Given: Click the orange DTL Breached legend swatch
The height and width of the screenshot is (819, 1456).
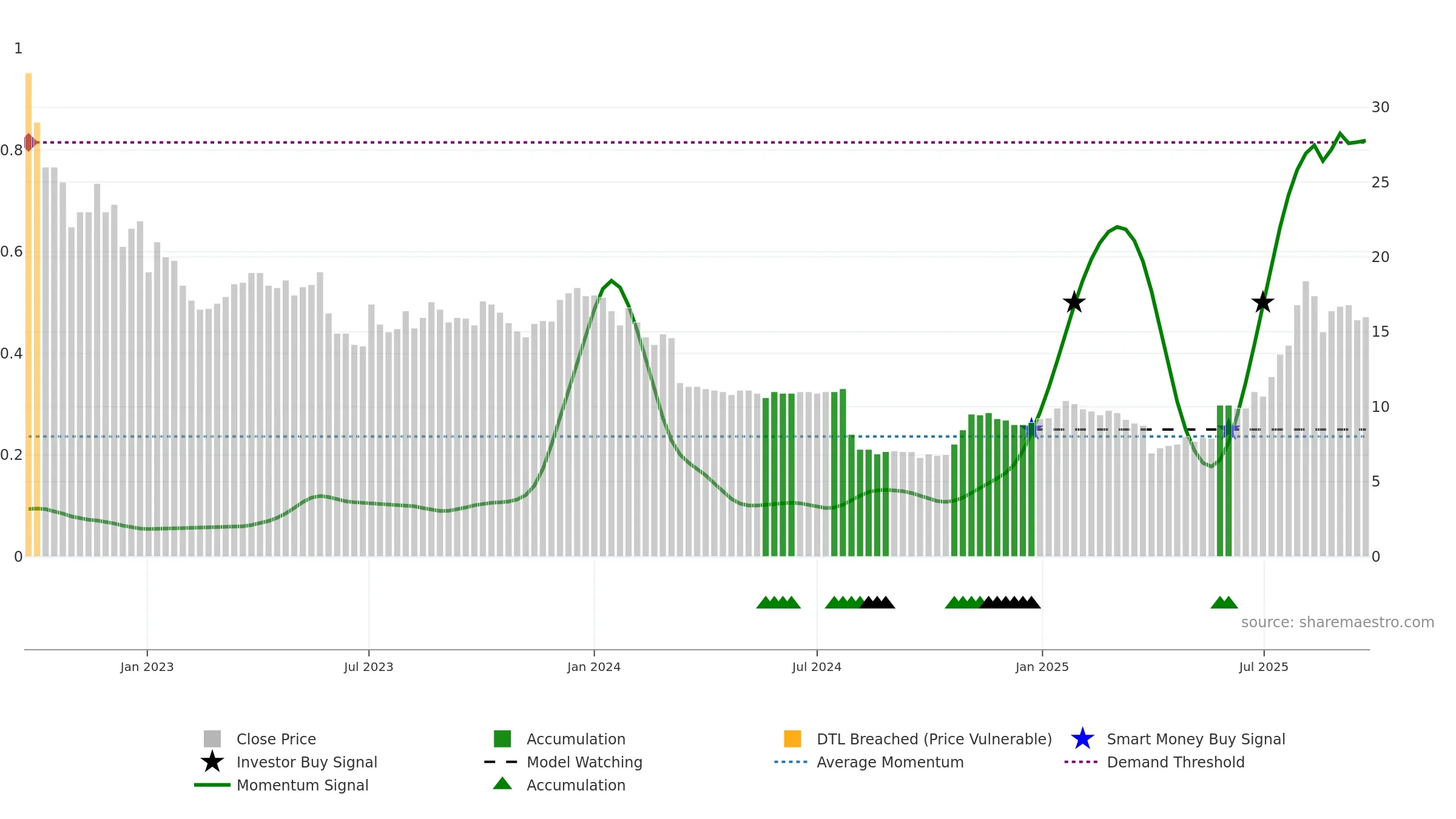Looking at the screenshot, I should pyautogui.click(x=792, y=739).
